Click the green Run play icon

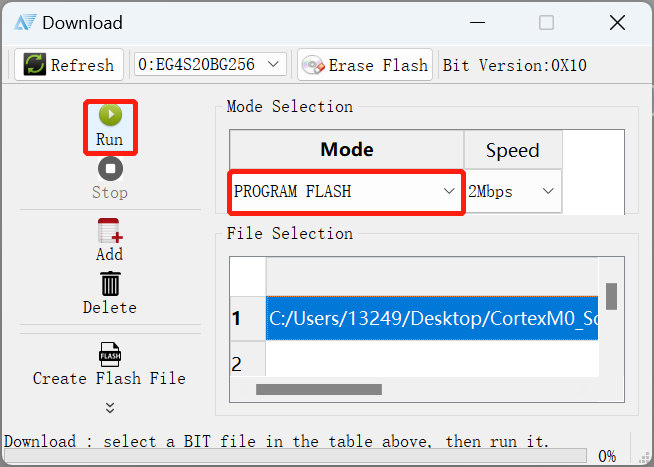click(x=110, y=115)
